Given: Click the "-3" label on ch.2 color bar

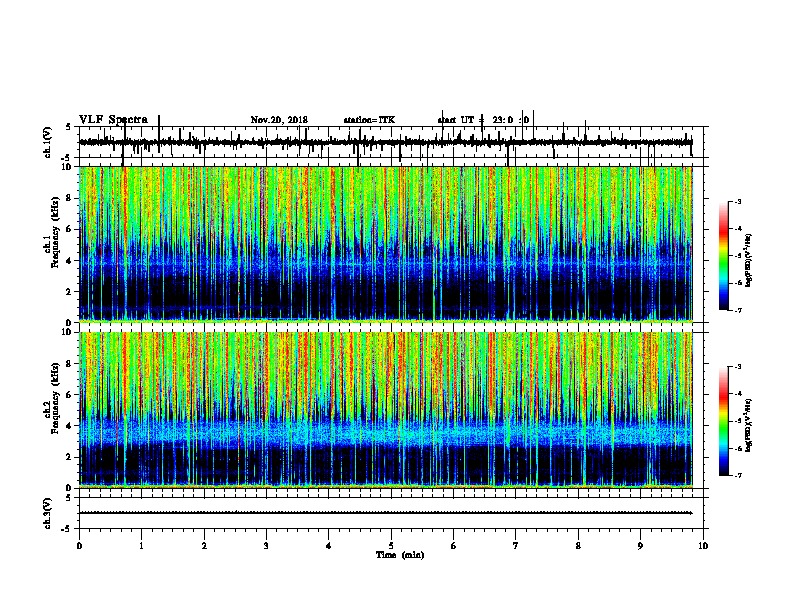Looking at the screenshot, I should (x=737, y=367).
